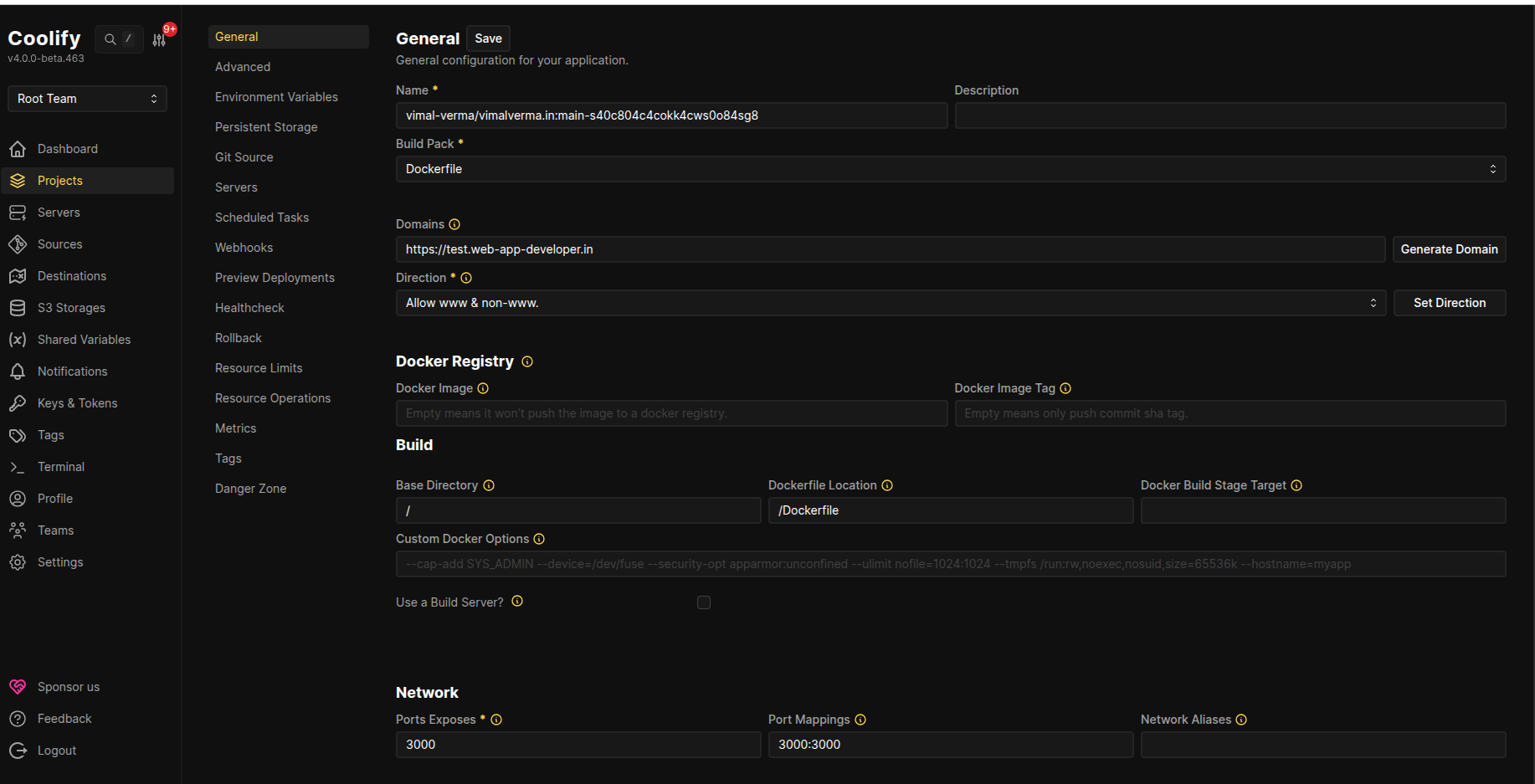The height and width of the screenshot is (784, 1535).
Task: Select the Shared Variables (x) icon
Action: pyautogui.click(x=18, y=339)
